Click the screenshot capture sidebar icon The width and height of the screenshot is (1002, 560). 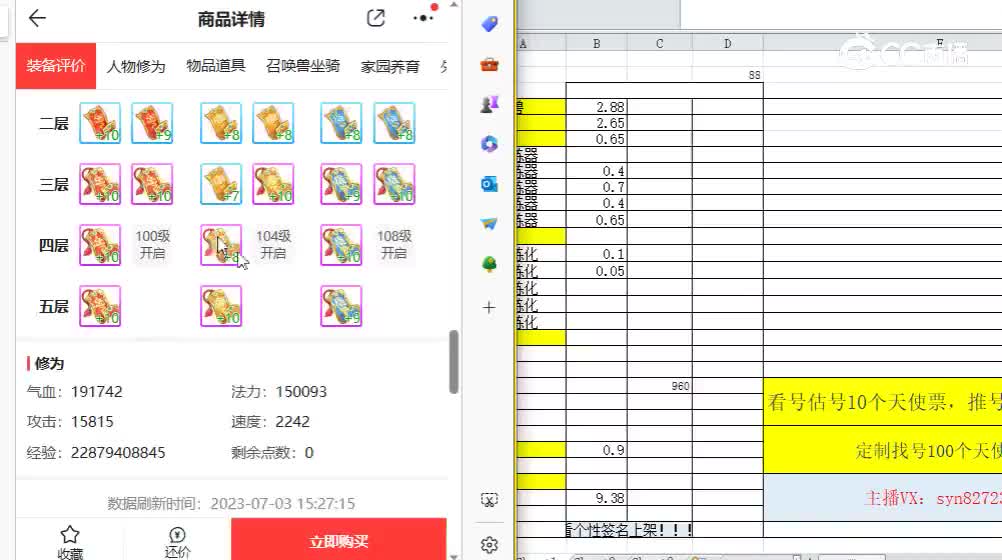[489, 500]
